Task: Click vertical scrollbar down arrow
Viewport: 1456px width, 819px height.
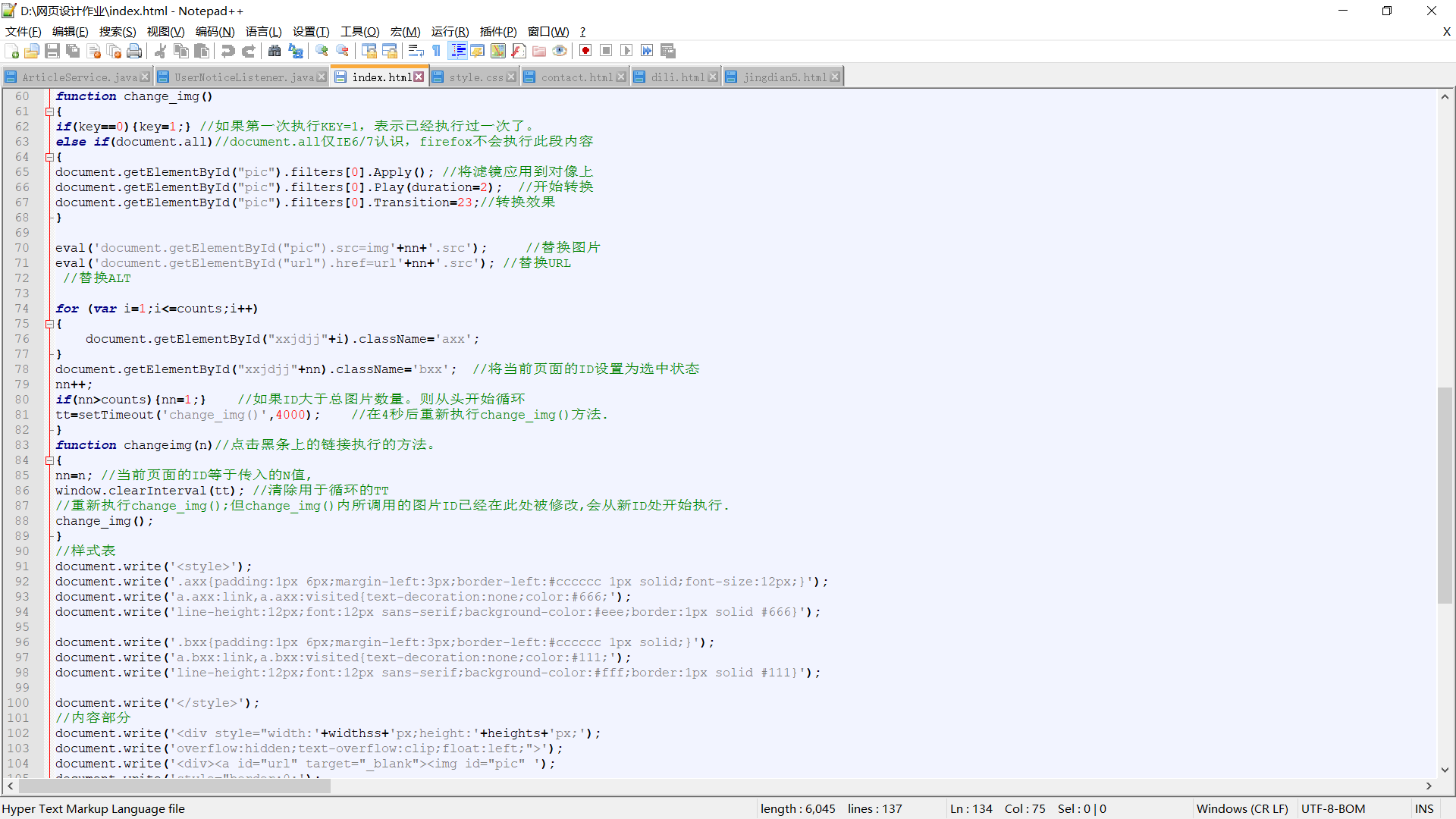Action: (x=1445, y=770)
